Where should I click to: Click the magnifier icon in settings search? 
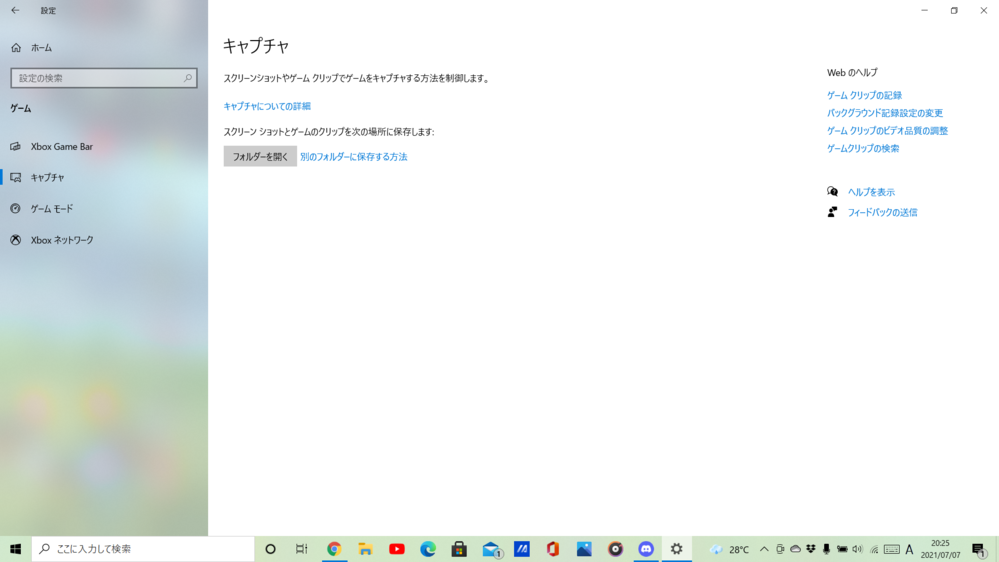click(188, 78)
